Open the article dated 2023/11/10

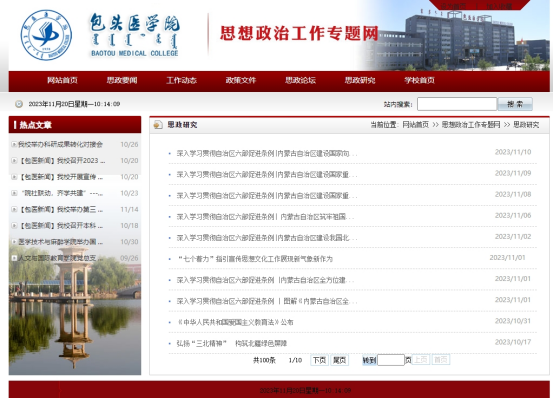click(267, 153)
